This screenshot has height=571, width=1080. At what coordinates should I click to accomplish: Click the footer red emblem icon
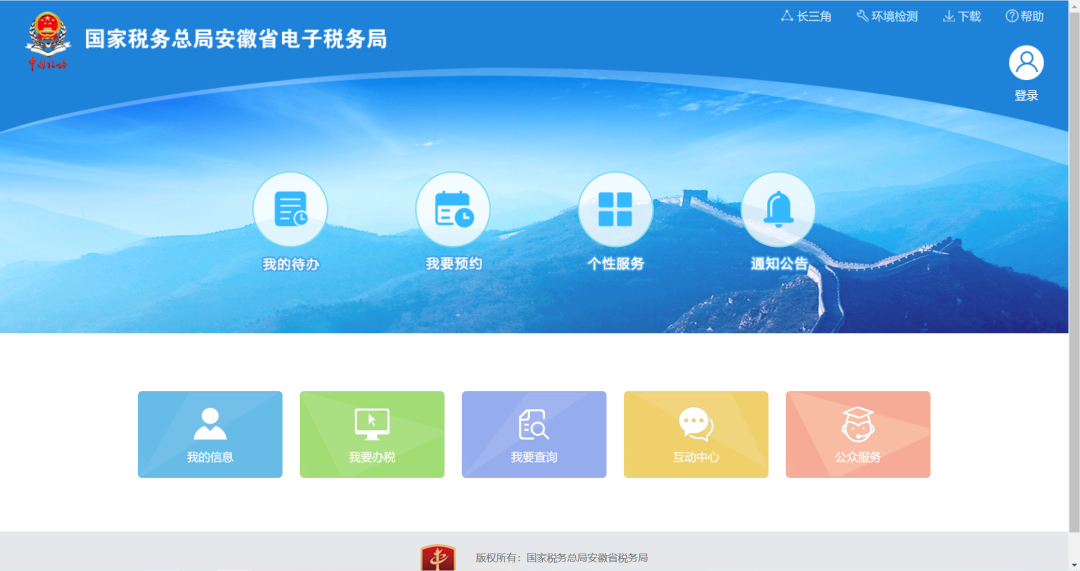tap(438, 558)
